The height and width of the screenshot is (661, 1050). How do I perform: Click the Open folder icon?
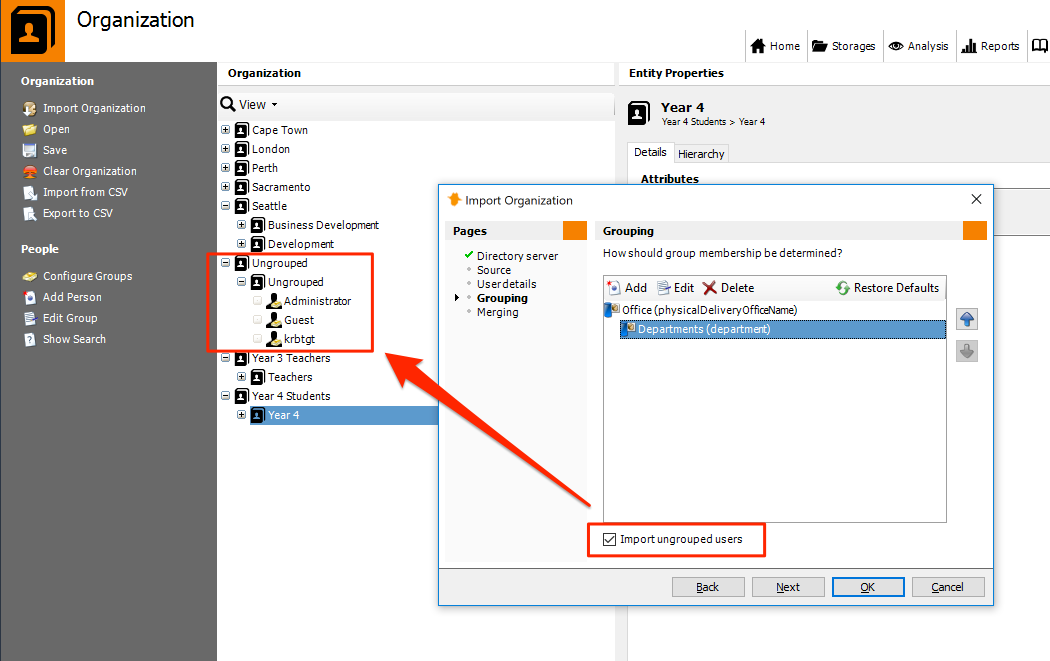pyautogui.click(x=29, y=129)
